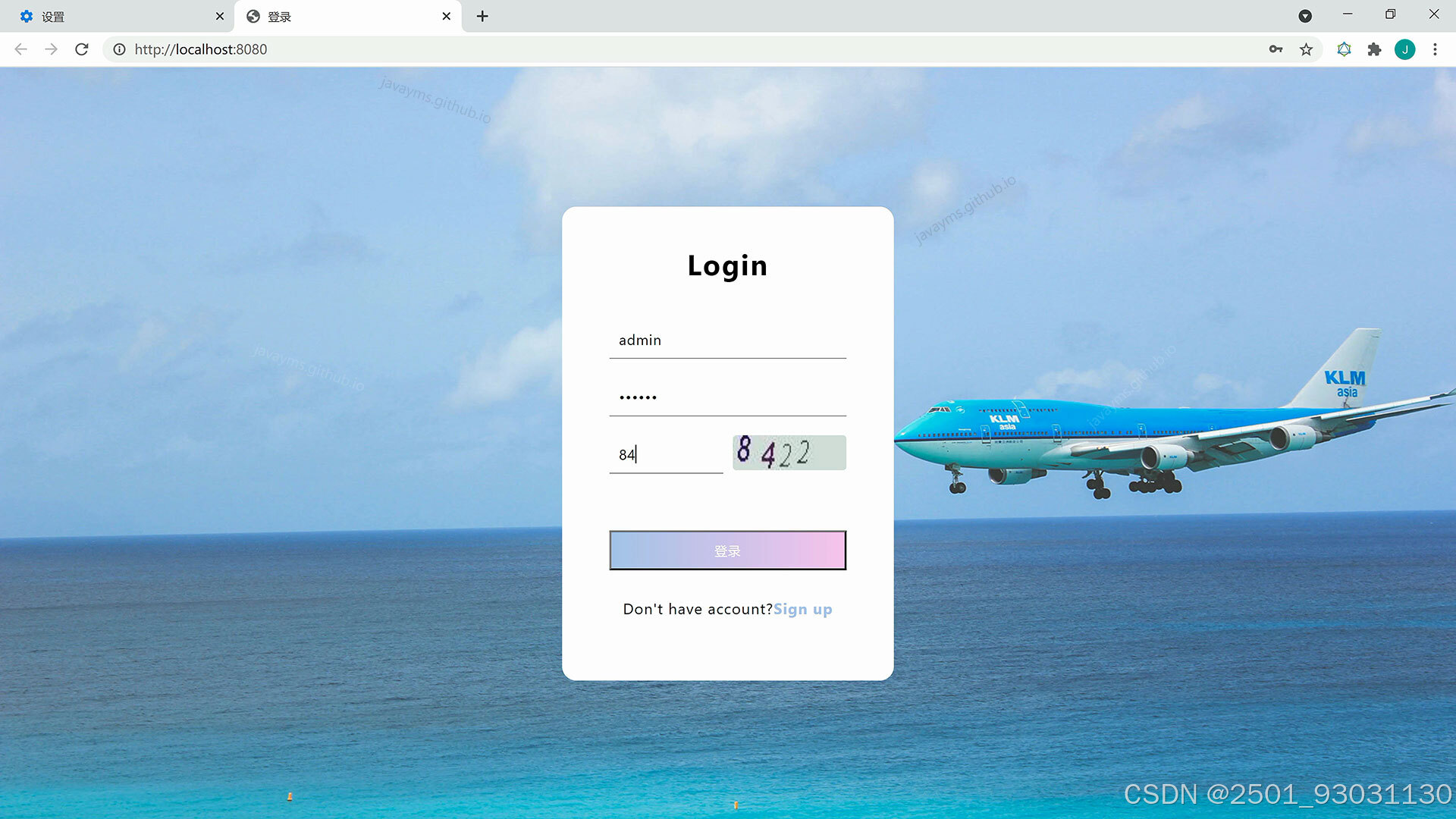The width and height of the screenshot is (1456, 819).
Task: Click the 登录 login button
Action: 727,551
